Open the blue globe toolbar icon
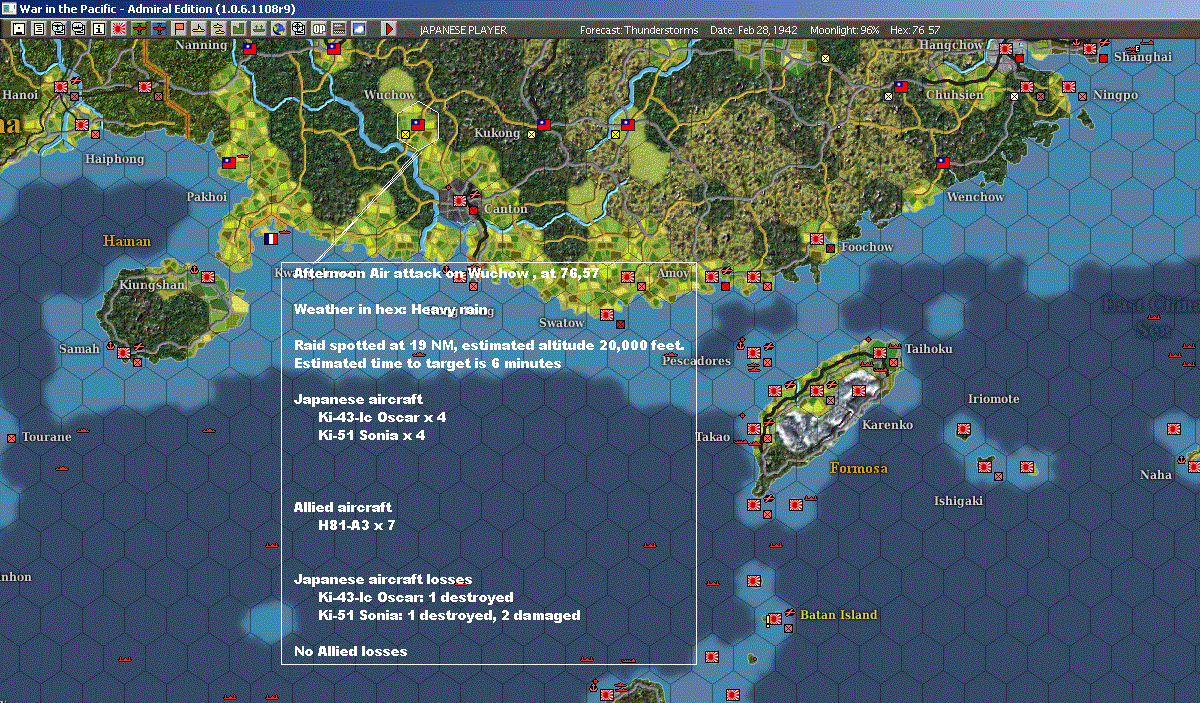The height and width of the screenshot is (703, 1200). 279,29
